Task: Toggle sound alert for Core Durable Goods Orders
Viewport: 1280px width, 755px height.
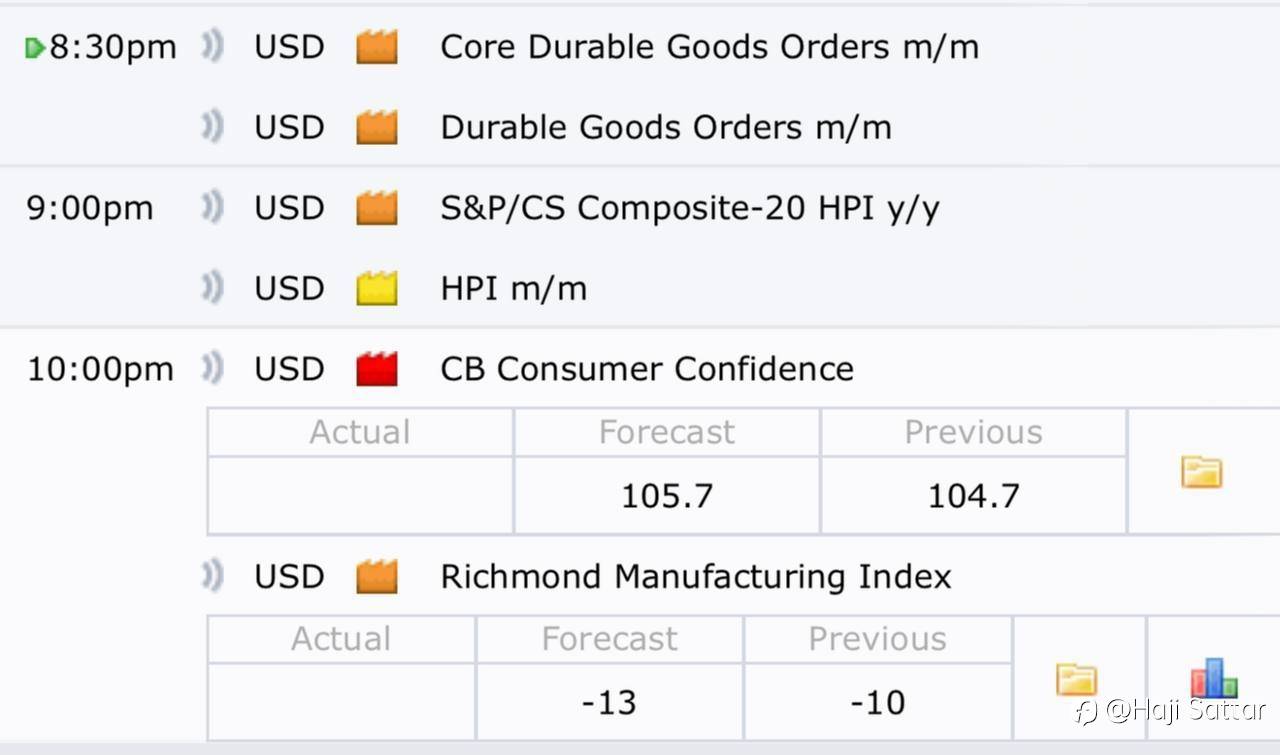Action: pyautogui.click(x=211, y=47)
